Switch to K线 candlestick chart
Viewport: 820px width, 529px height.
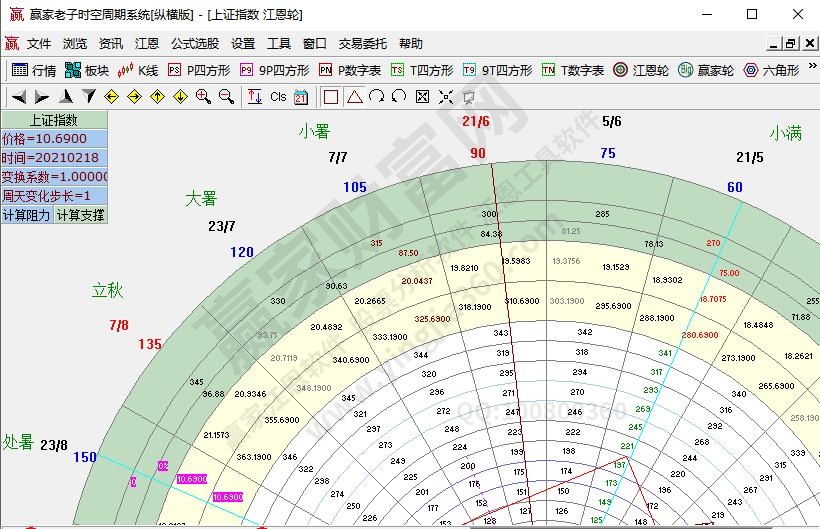tap(138, 70)
